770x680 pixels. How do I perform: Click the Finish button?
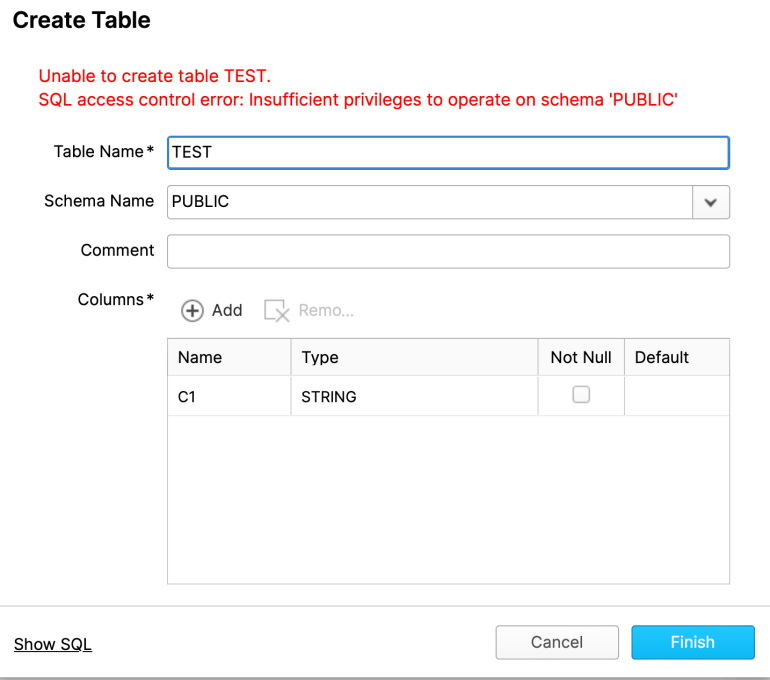point(693,642)
